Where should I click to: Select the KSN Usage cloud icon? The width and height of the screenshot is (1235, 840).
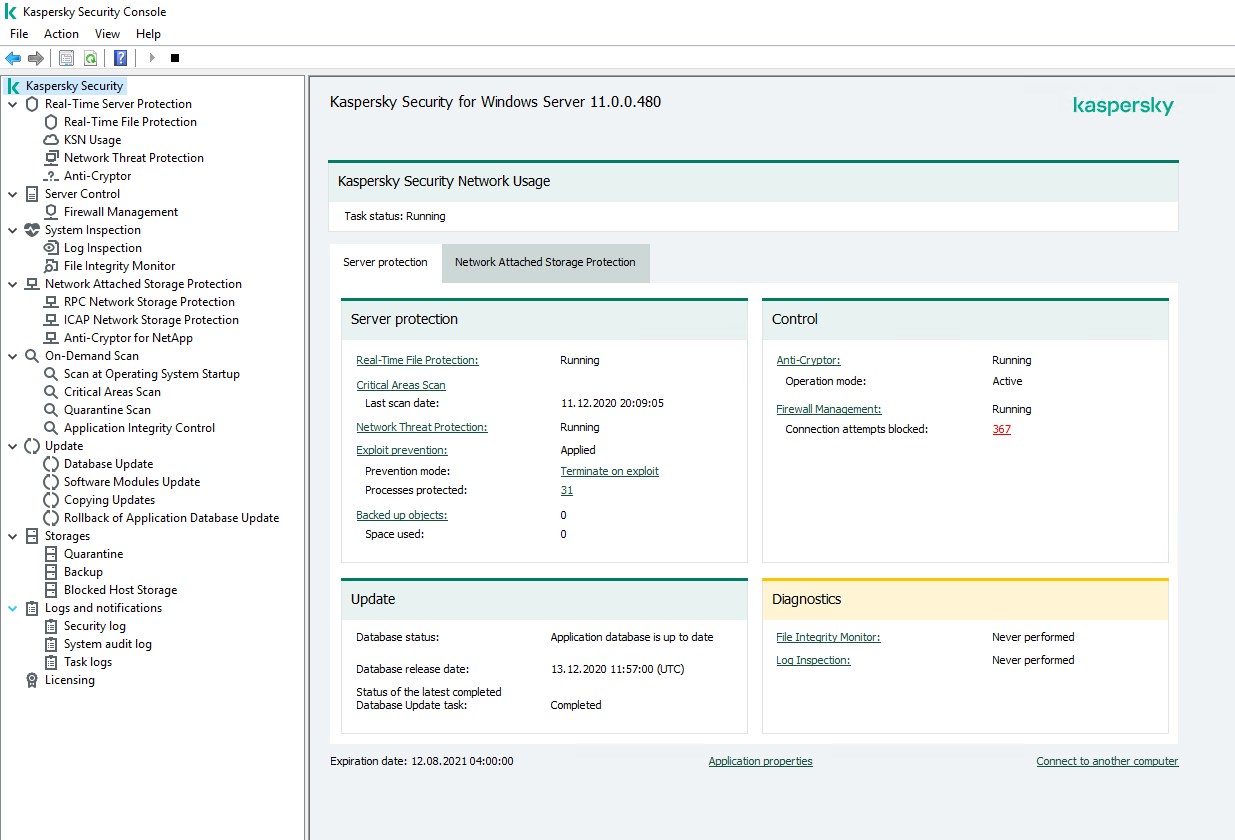pos(51,140)
